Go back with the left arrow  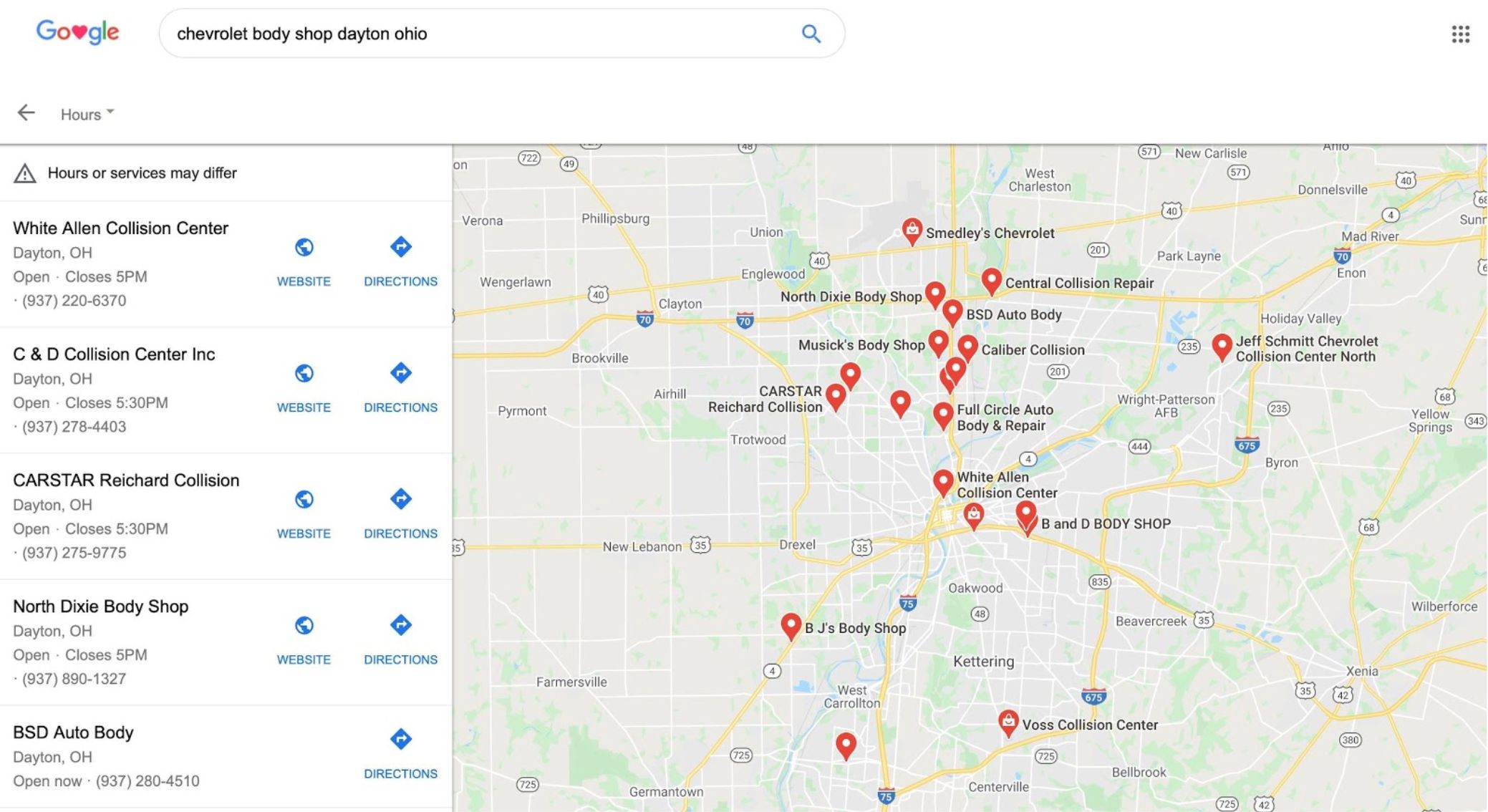(26, 113)
